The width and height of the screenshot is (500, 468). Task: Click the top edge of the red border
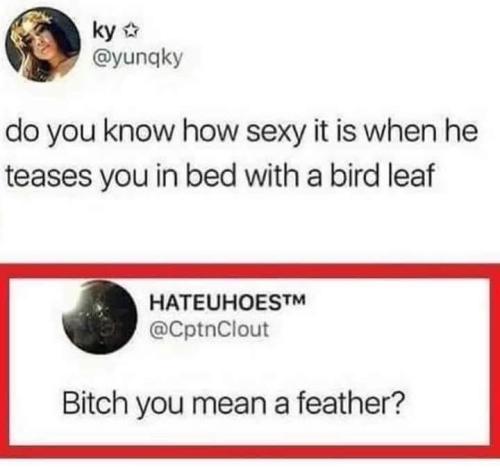[249, 271]
